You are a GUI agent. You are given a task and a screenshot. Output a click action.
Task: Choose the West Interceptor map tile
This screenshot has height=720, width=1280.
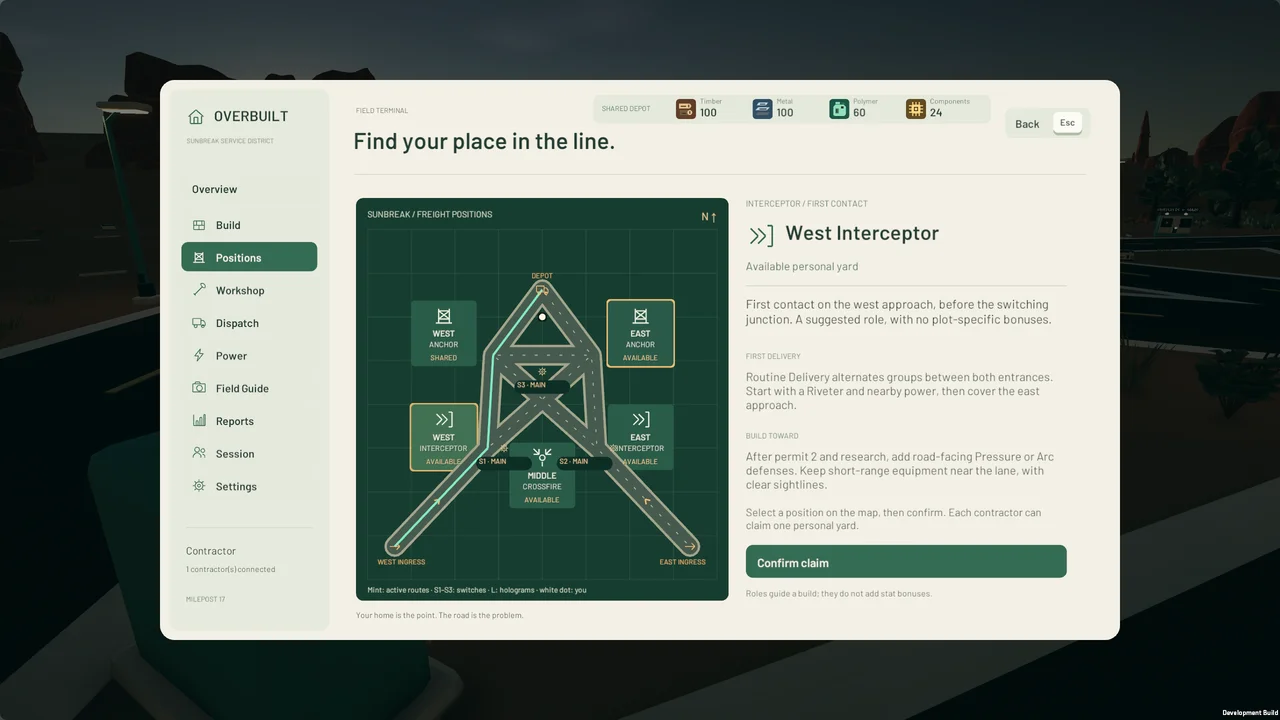tap(444, 437)
